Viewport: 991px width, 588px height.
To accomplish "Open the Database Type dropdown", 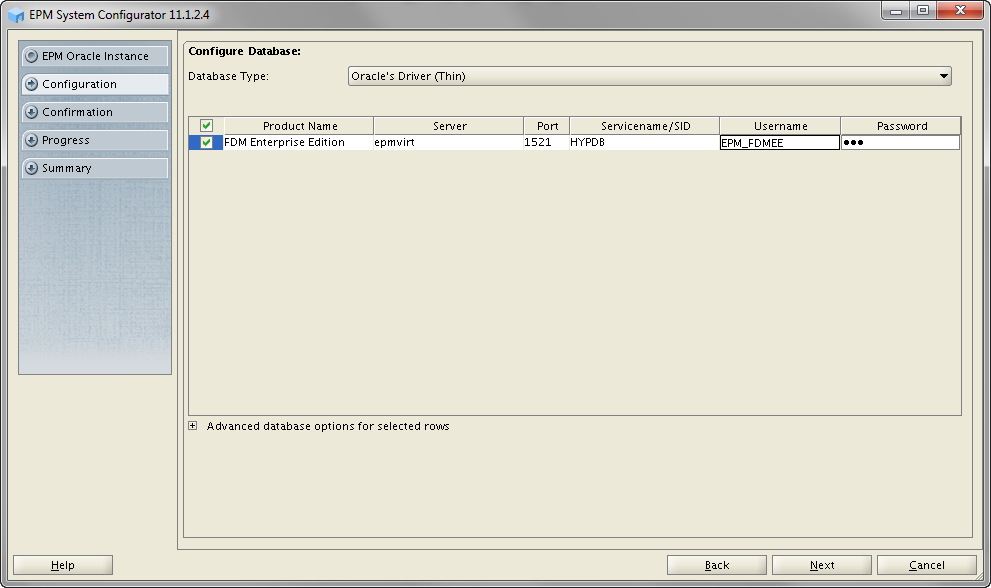I will pos(650,76).
